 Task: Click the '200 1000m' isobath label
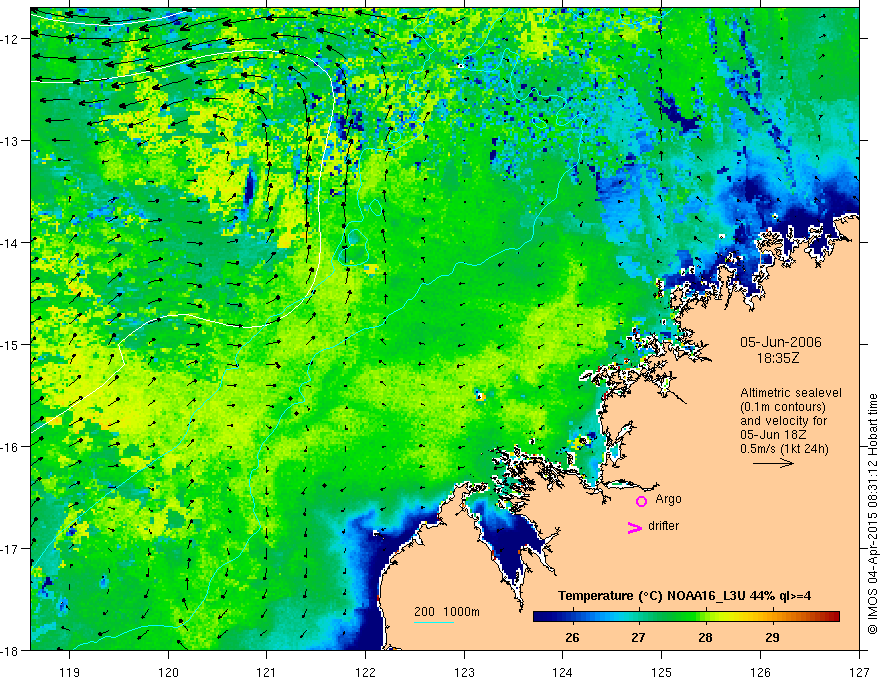(447, 612)
